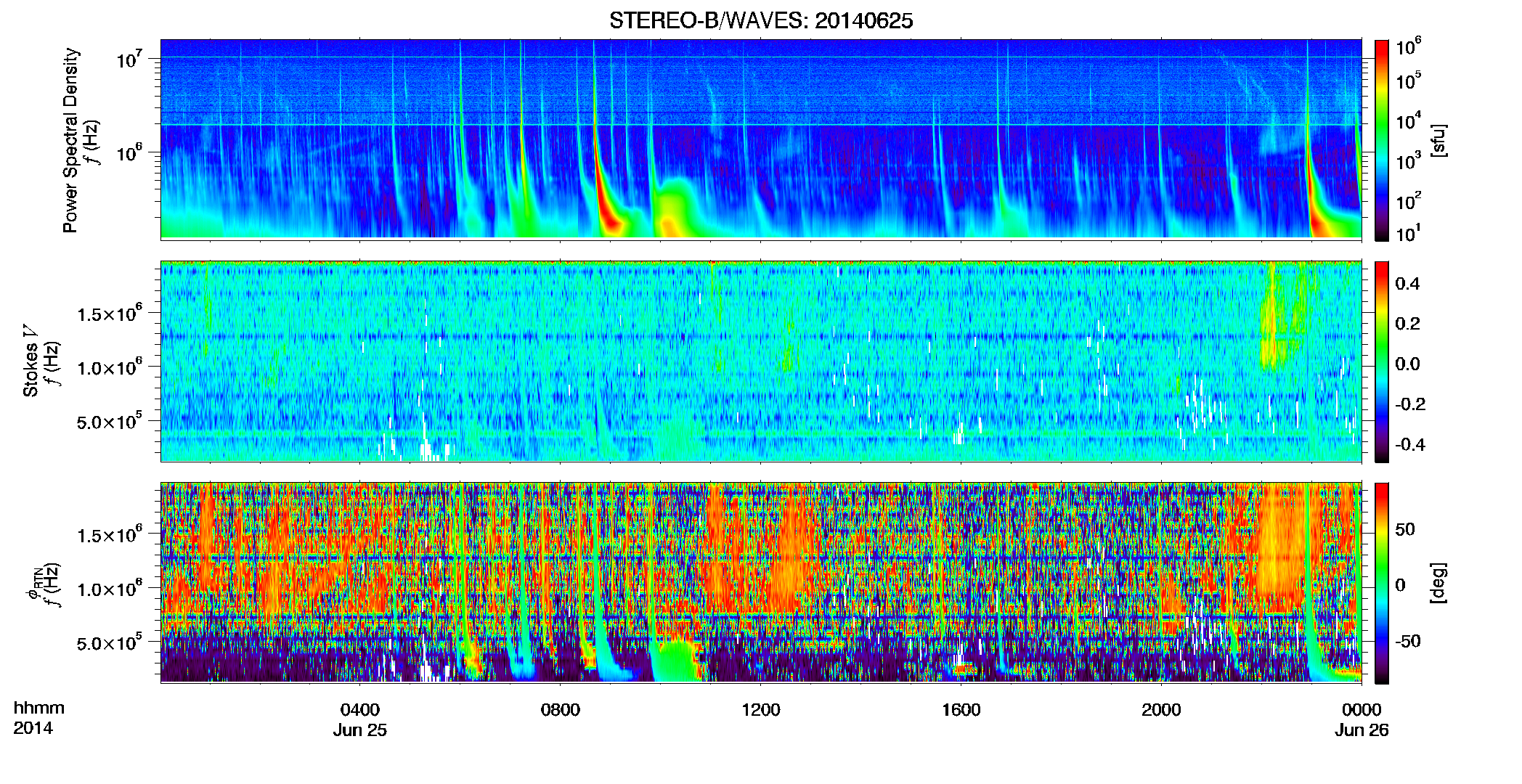Click the "0800" time tick label
Viewport: 1522px width, 784px height.
(x=561, y=709)
